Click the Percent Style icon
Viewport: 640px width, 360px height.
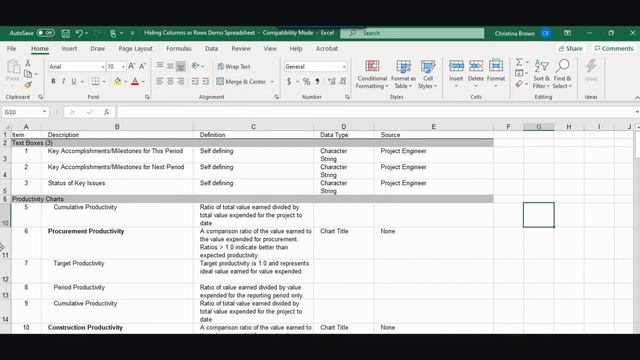pyautogui.click(x=306, y=82)
